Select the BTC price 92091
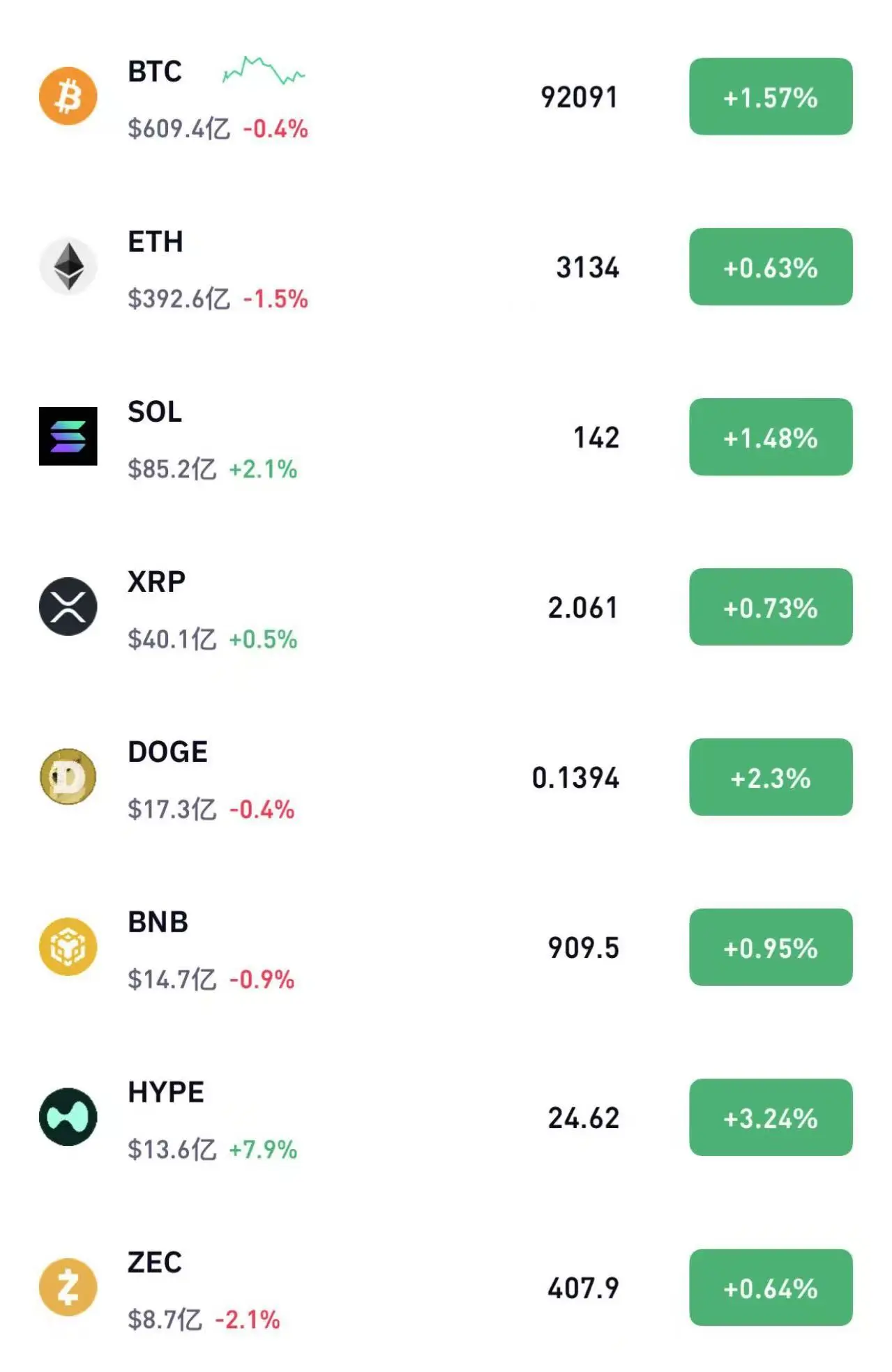The height and width of the screenshot is (1372, 892). click(579, 98)
